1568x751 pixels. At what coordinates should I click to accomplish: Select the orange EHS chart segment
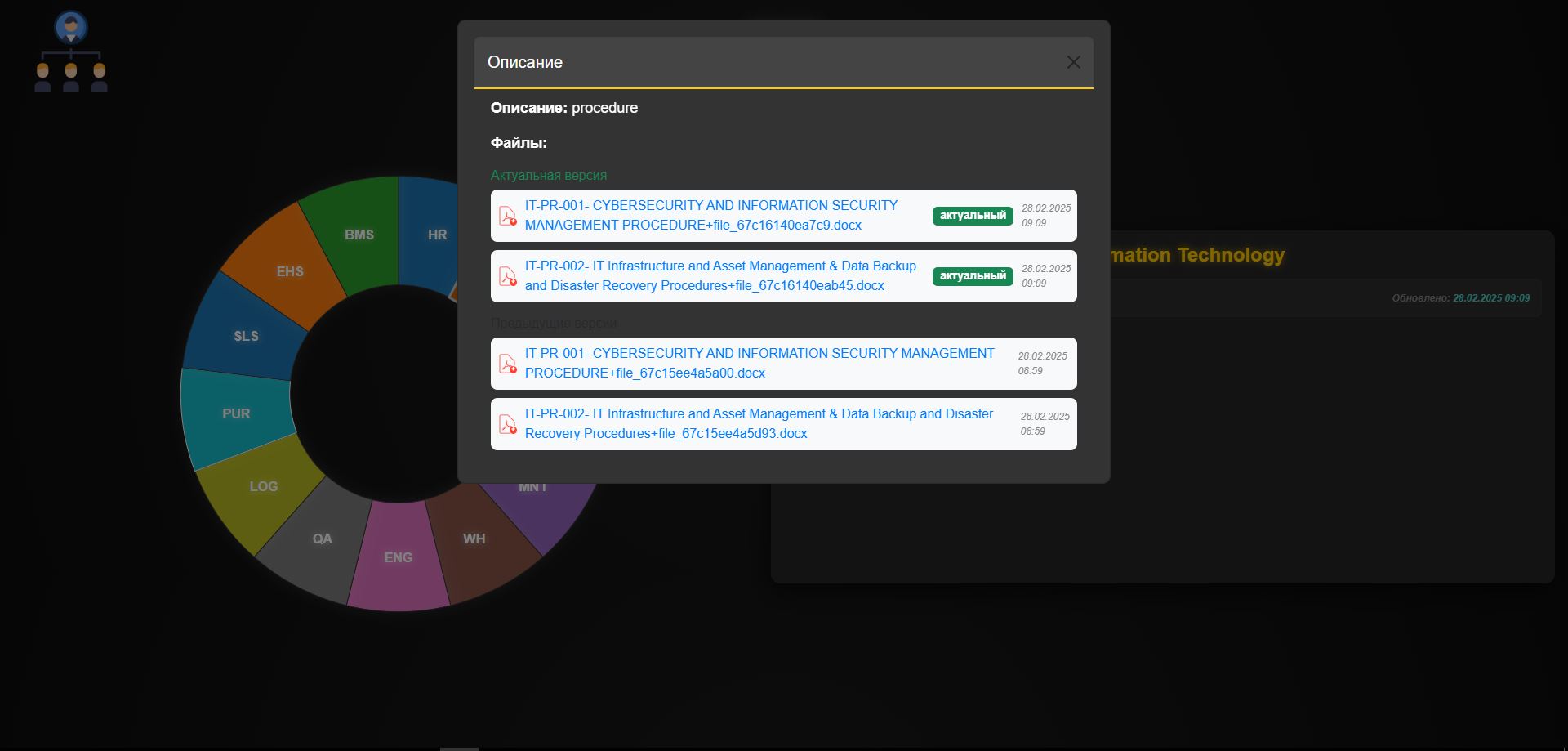[287, 270]
